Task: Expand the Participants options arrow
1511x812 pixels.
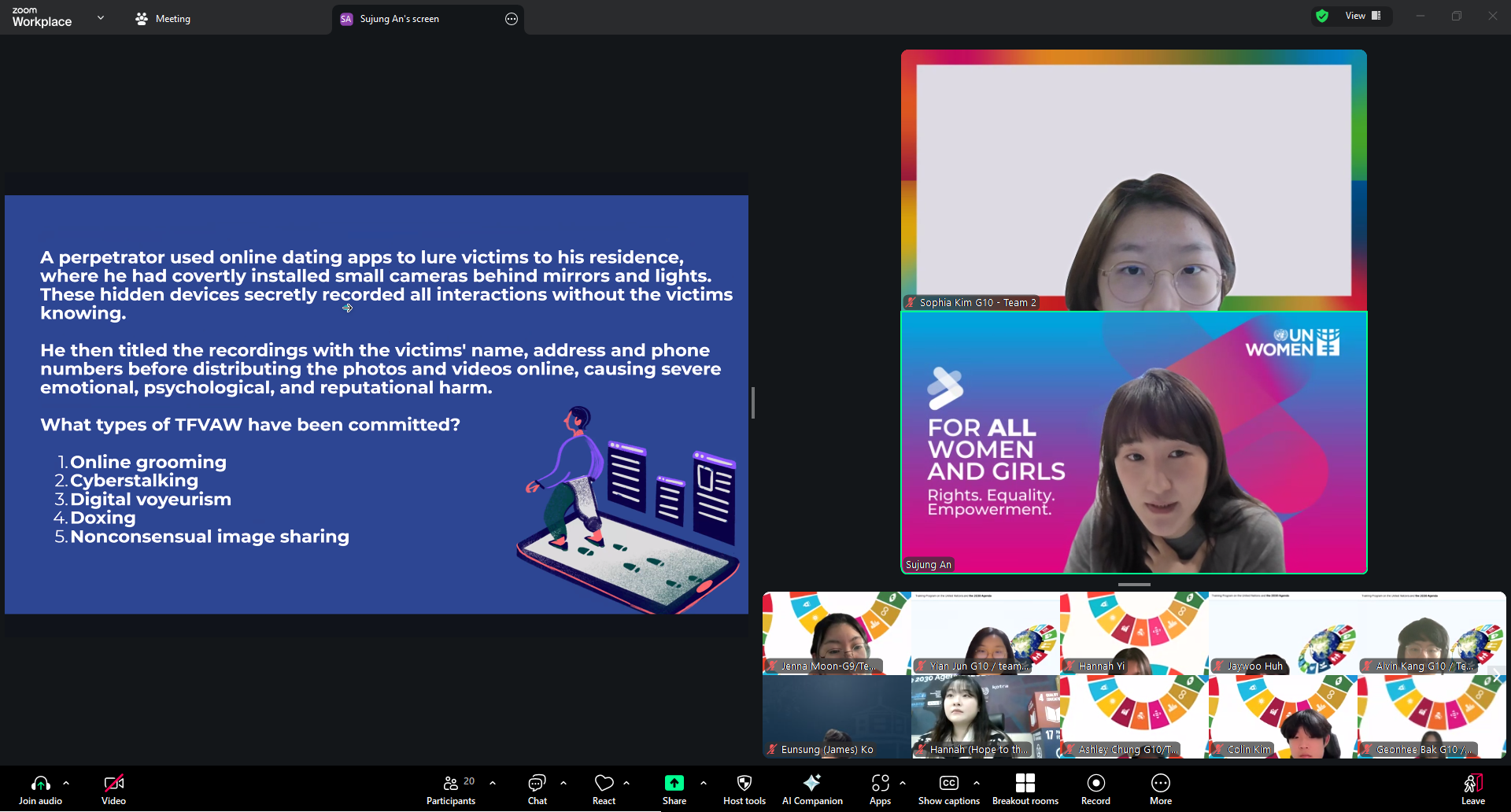Action: point(493,783)
